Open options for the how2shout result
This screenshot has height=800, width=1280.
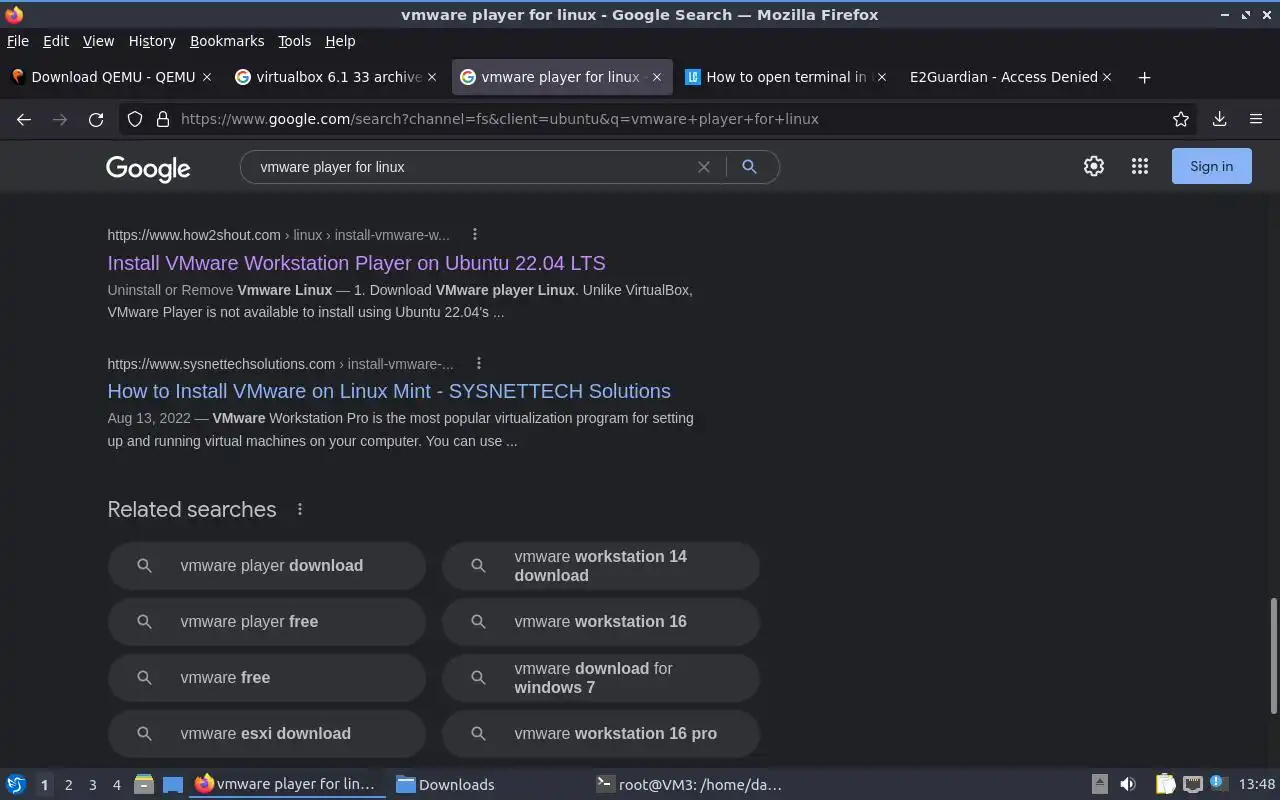[x=475, y=234]
